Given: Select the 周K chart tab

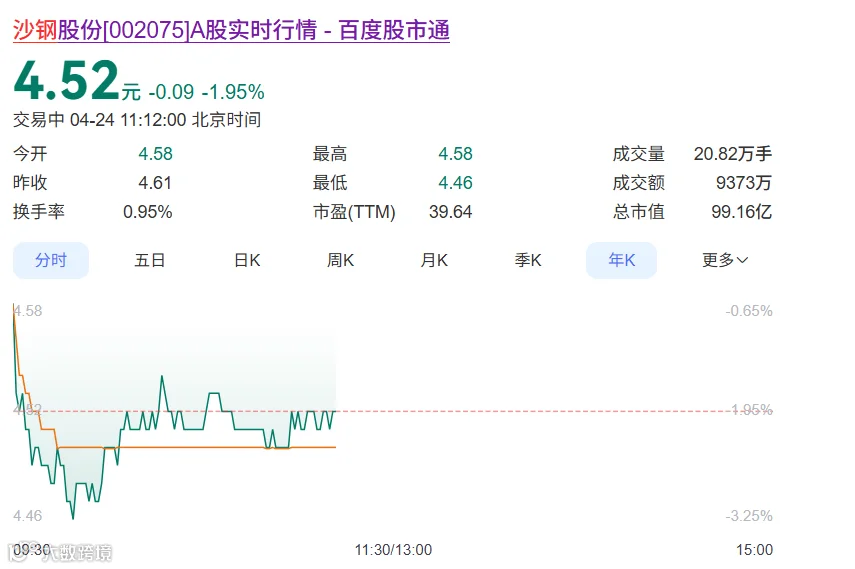Looking at the screenshot, I should pyautogui.click(x=340, y=260).
